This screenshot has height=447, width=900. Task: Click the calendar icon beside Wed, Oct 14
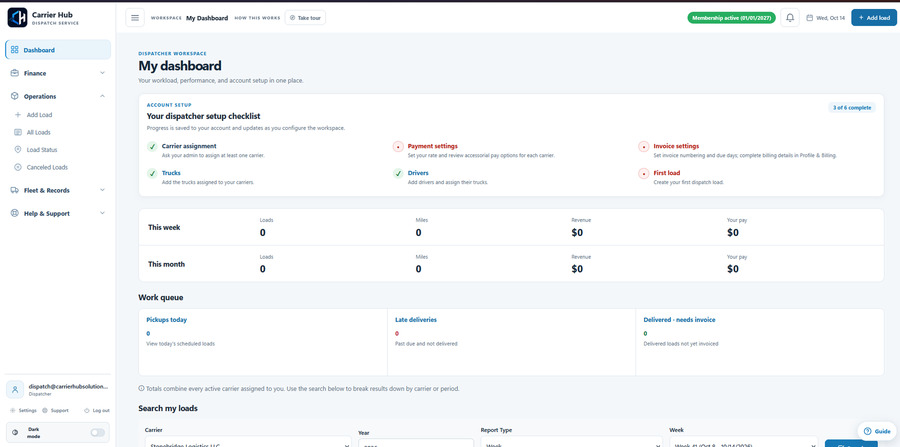click(809, 18)
